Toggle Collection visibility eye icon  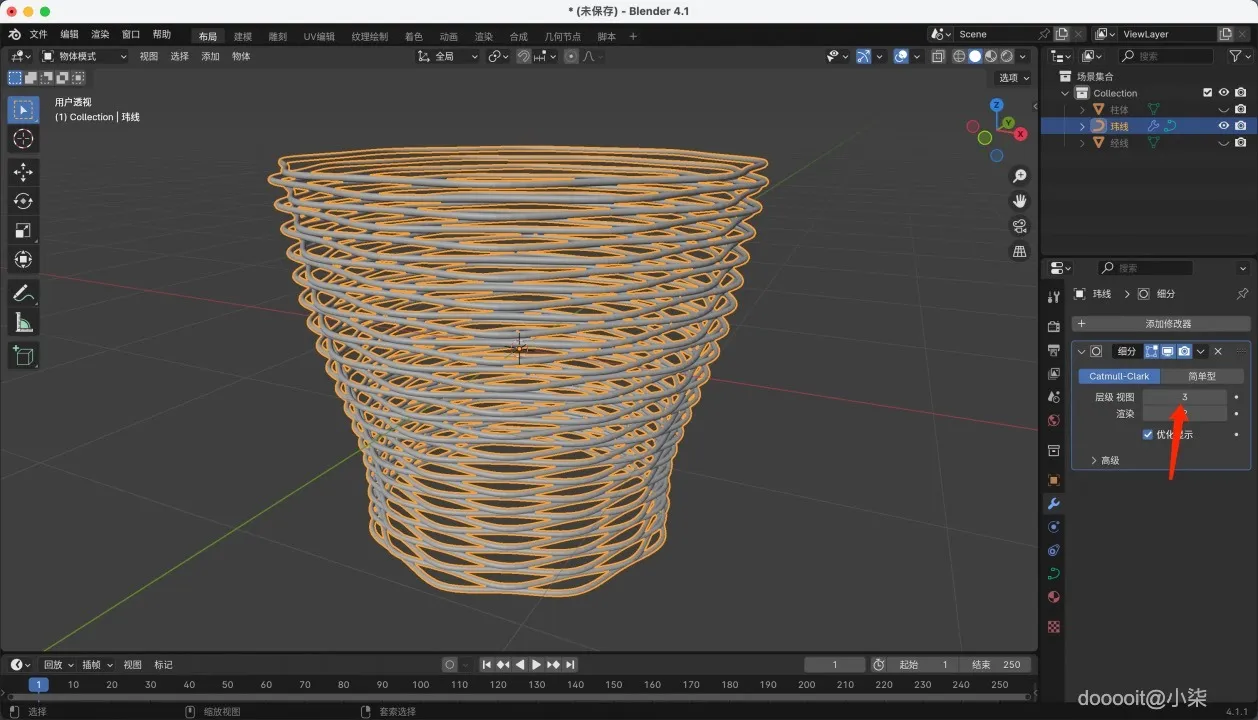pyautogui.click(x=1223, y=93)
